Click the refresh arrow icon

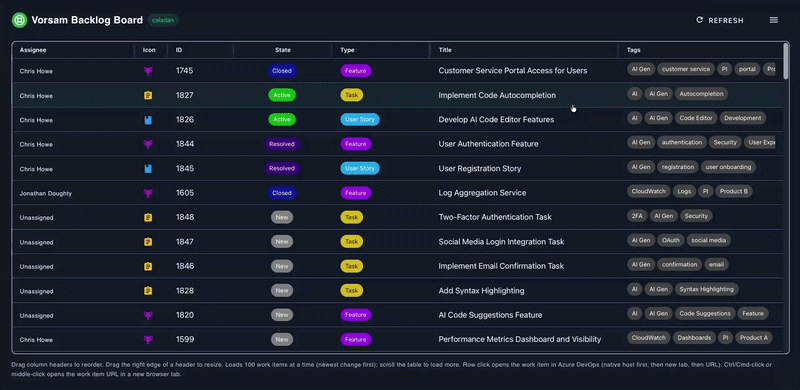pos(699,20)
